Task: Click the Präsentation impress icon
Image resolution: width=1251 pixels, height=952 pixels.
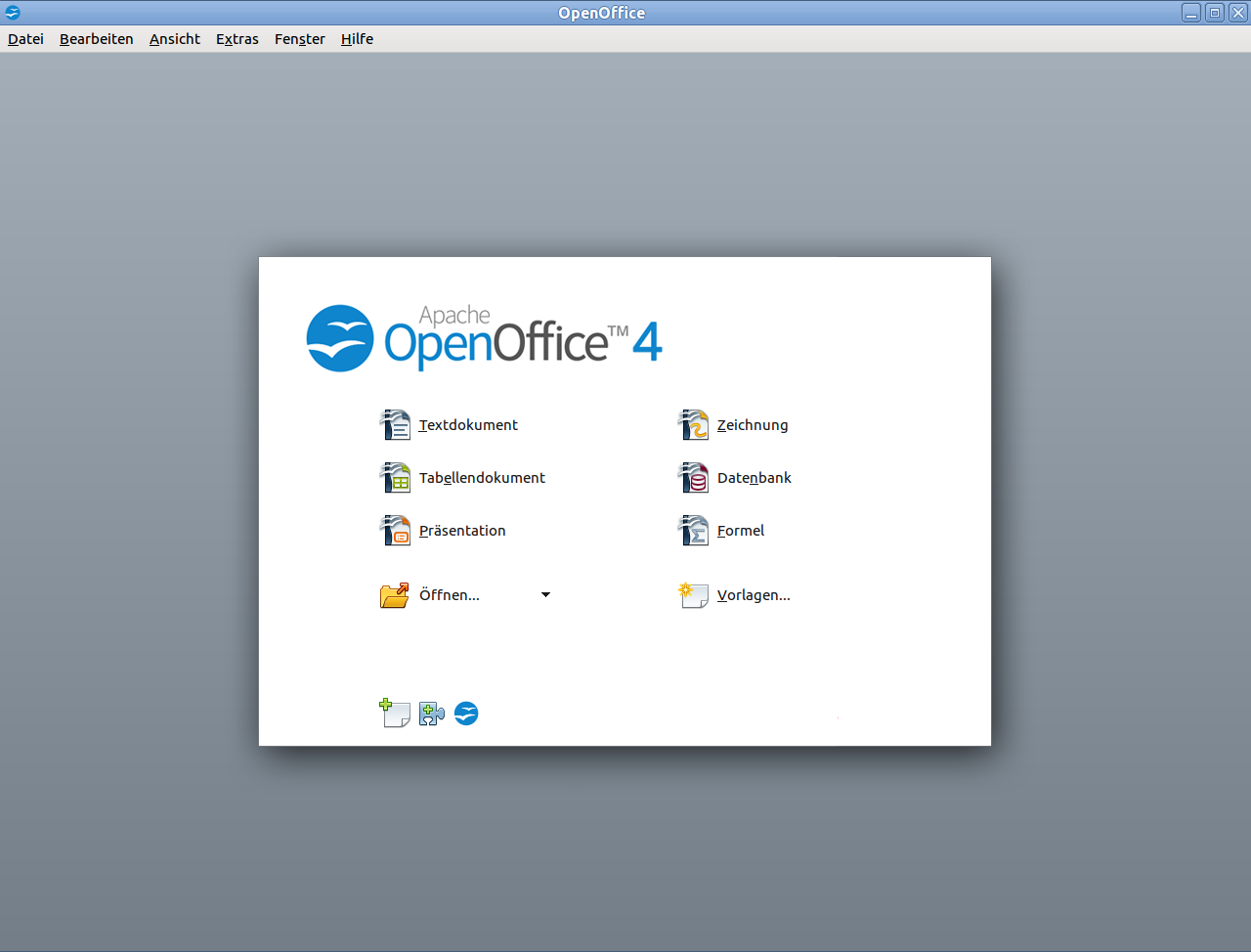Action: pos(395,531)
